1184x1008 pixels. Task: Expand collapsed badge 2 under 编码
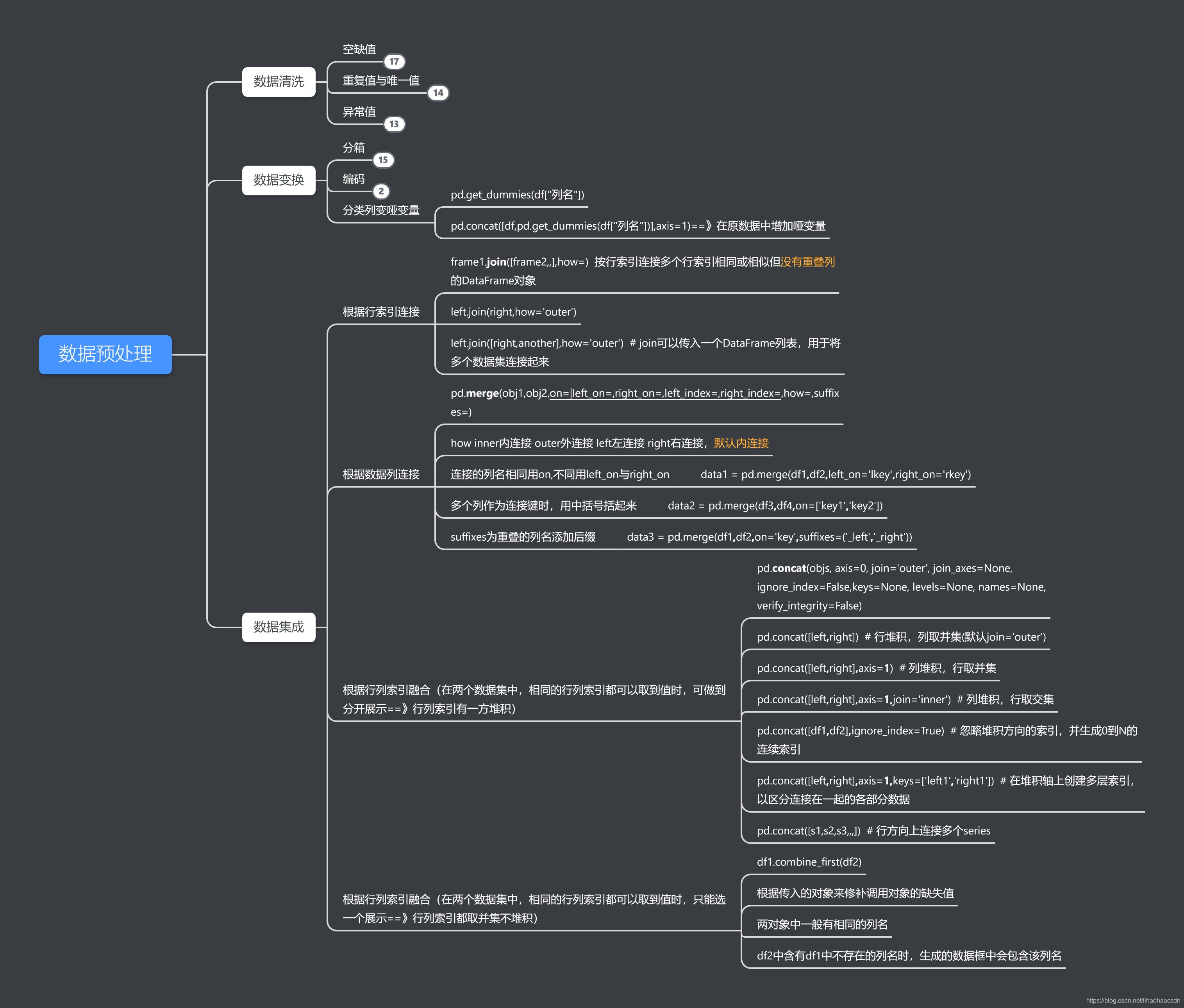(381, 191)
